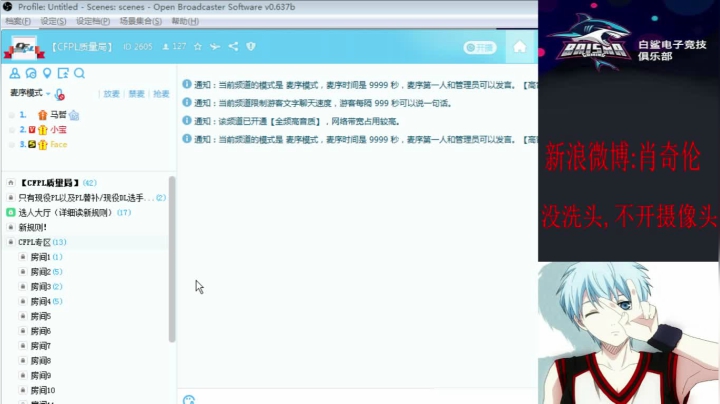The image size is (720, 404).
Task: Toggle the muted microphone icon
Action: (x=60, y=95)
